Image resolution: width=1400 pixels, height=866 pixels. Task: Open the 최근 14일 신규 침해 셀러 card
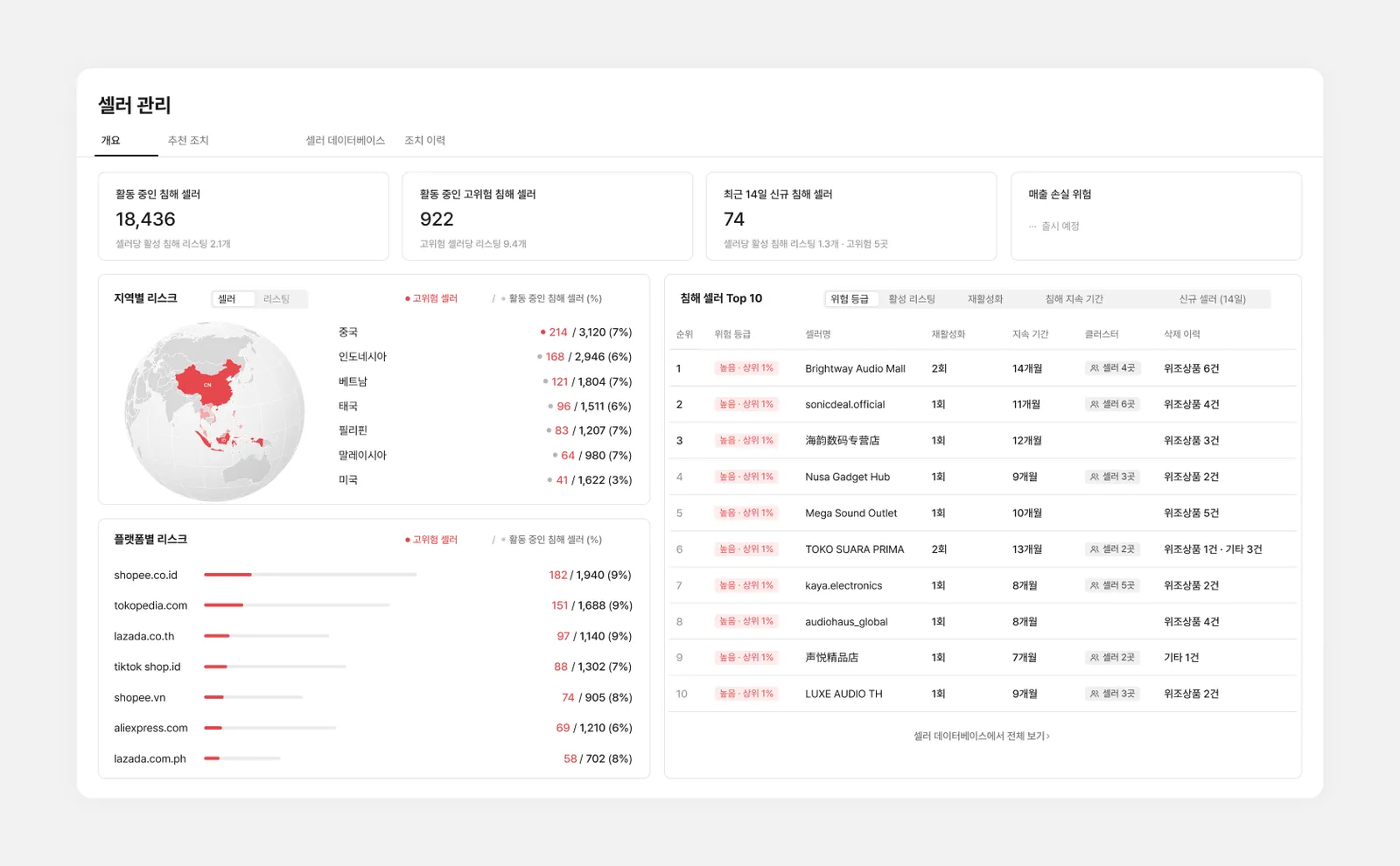(x=851, y=216)
